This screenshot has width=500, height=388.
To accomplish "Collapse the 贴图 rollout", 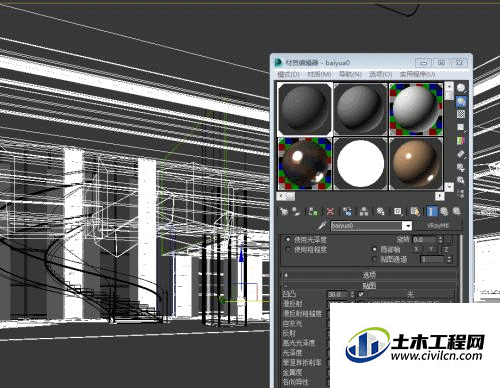I will tap(369, 285).
